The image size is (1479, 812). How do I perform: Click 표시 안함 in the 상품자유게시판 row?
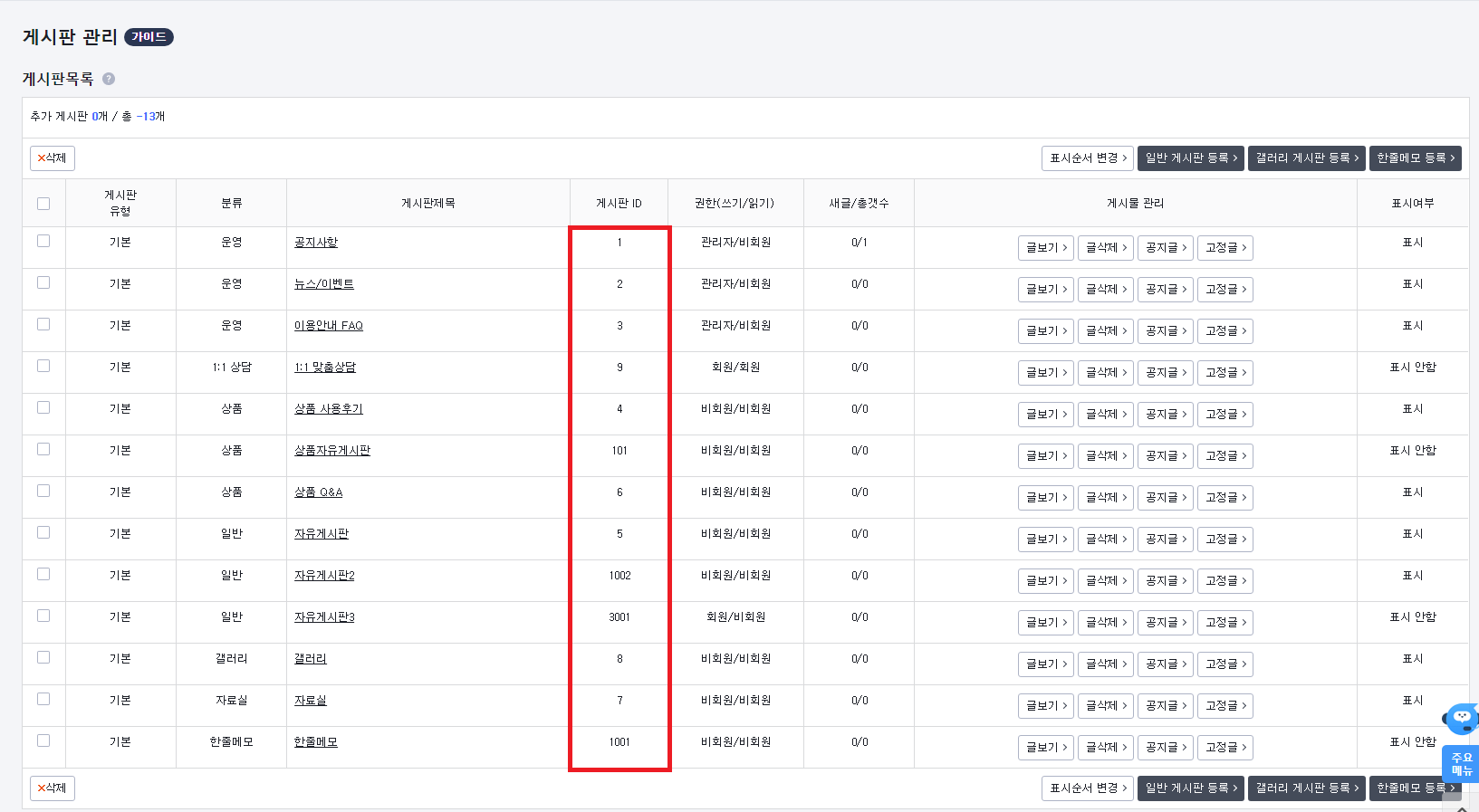pyautogui.click(x=1413, y=451)
